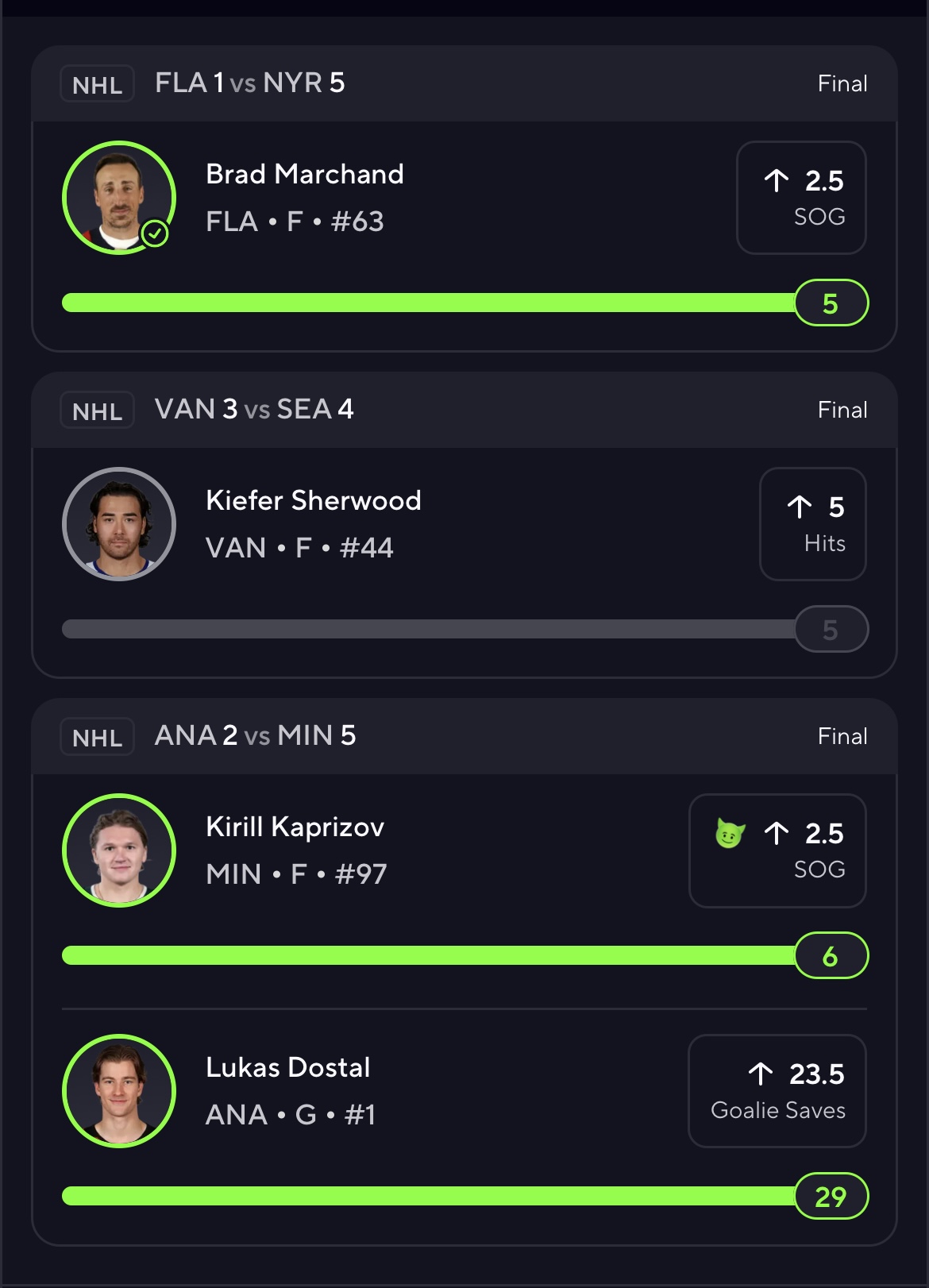Click the NHL badge for ANA vs MIN

tap(97, 737)
